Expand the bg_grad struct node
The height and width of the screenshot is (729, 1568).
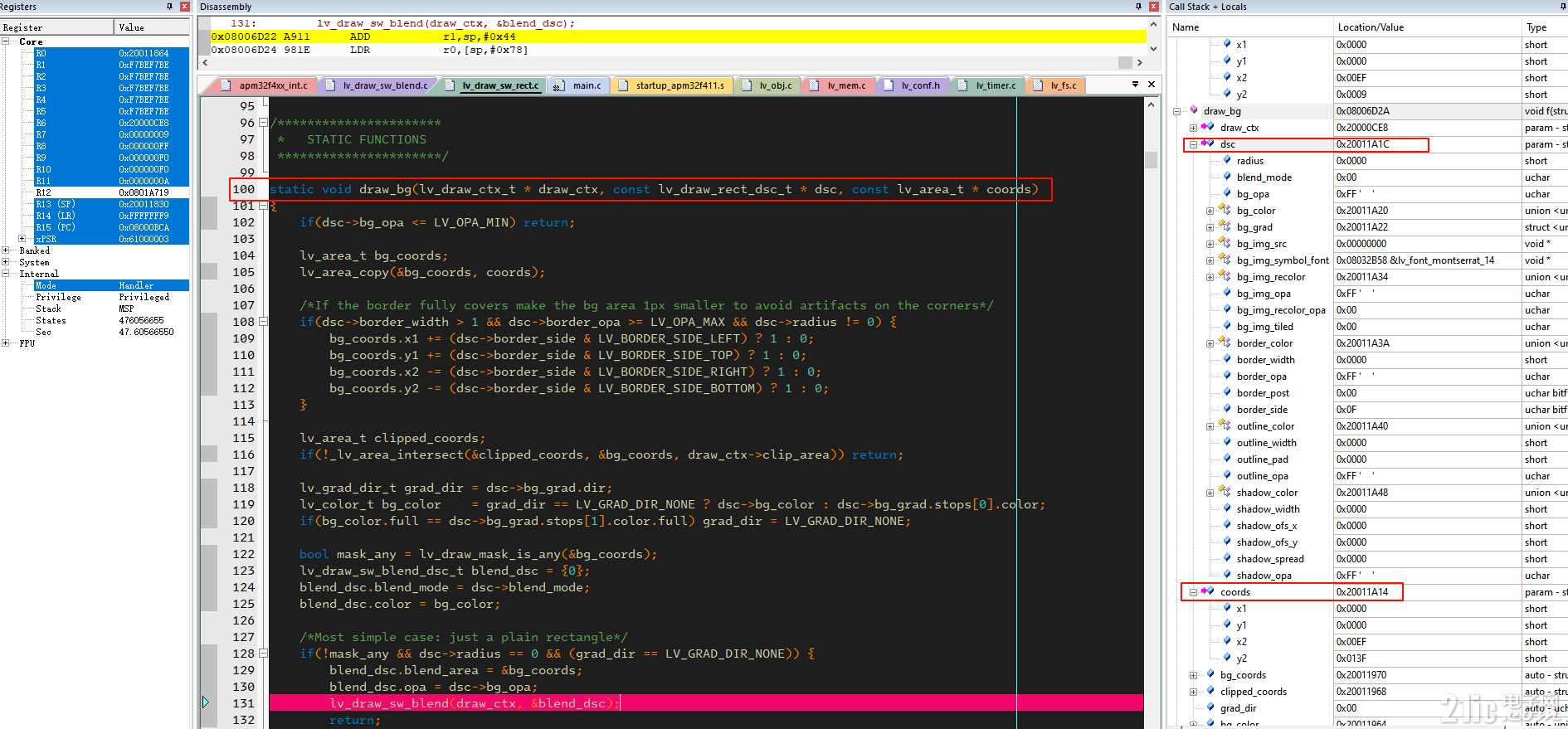(x=1210, y=227)
